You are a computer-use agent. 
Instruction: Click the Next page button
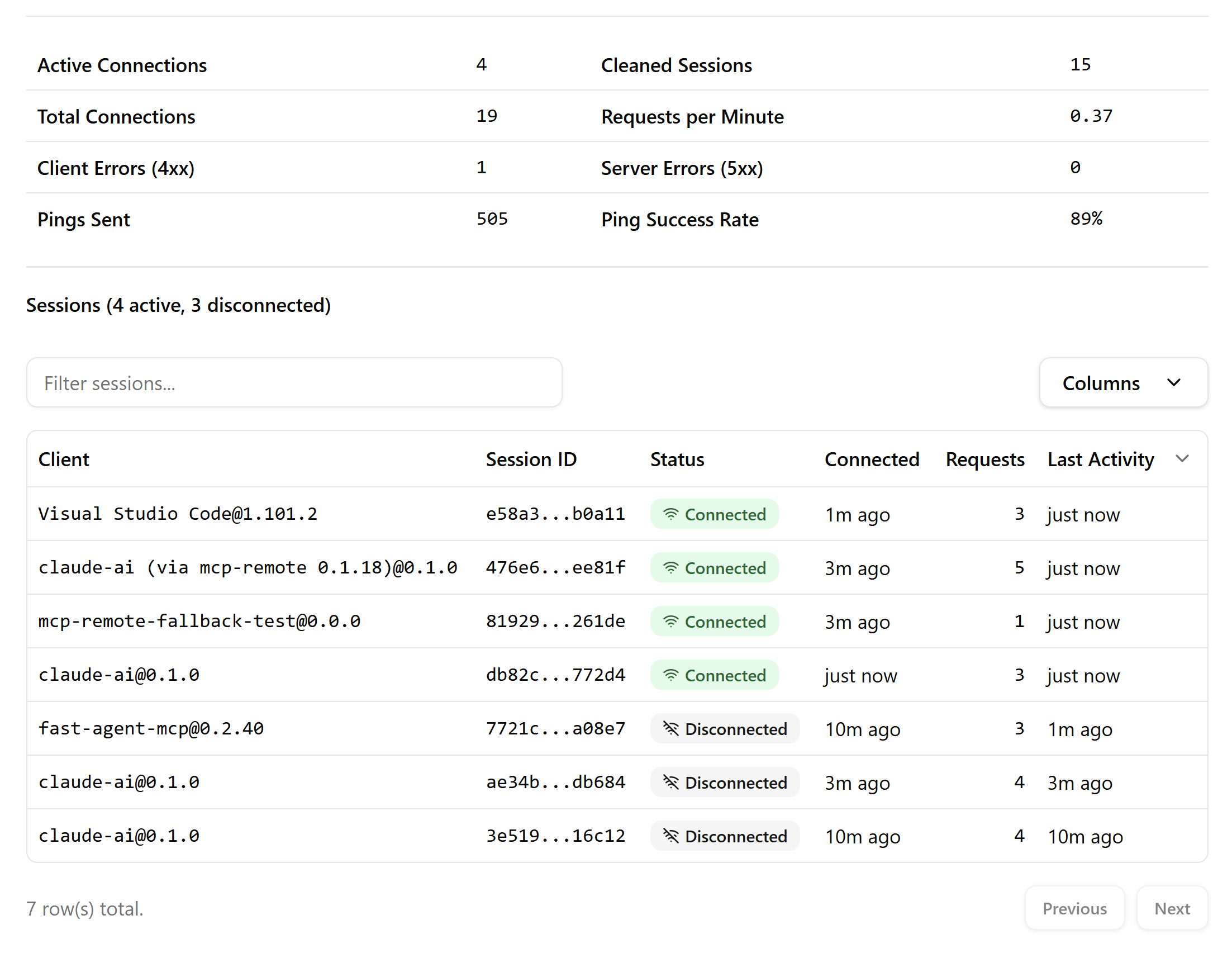1172,908
